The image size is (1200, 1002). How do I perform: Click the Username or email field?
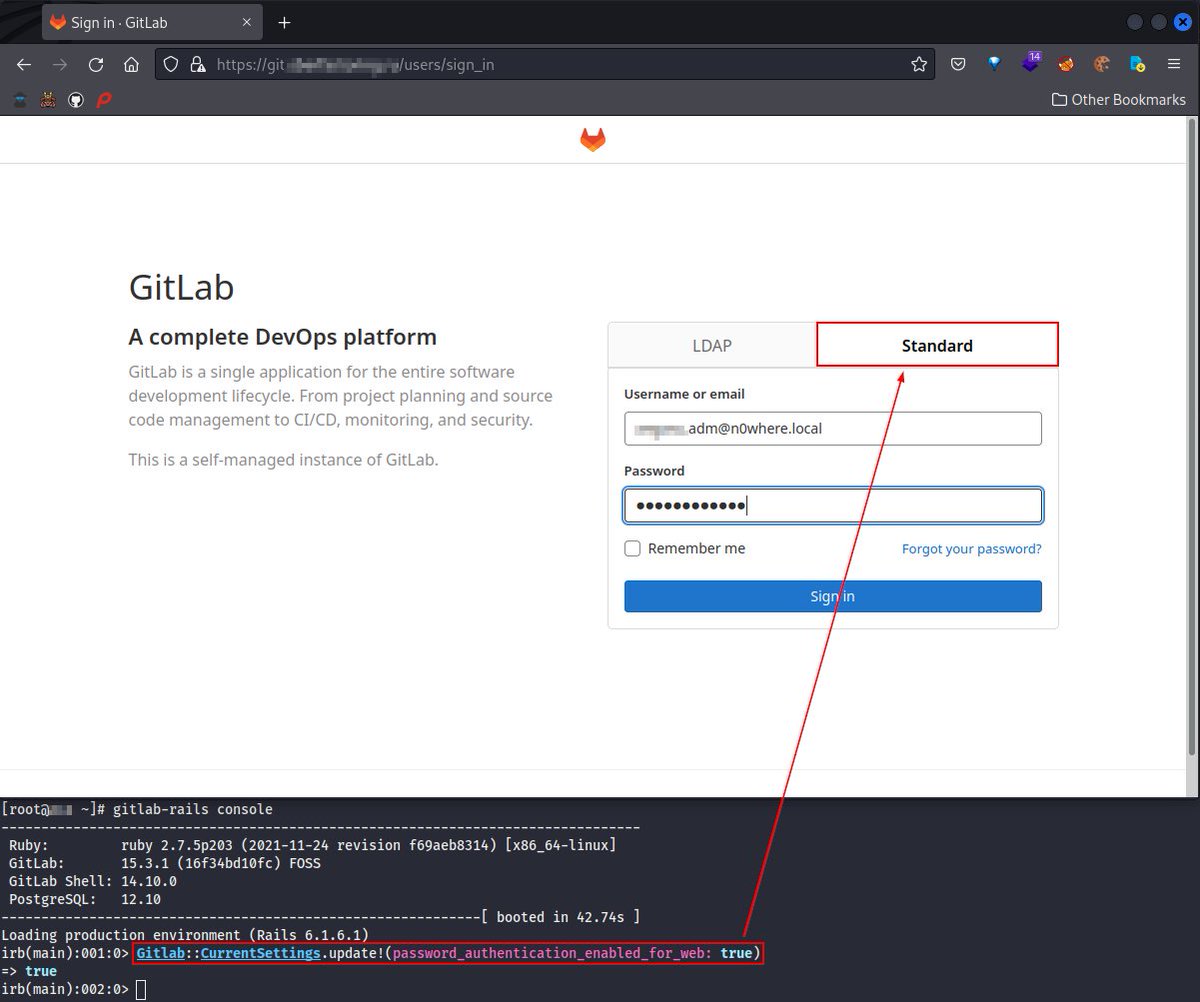coord(833,429)
